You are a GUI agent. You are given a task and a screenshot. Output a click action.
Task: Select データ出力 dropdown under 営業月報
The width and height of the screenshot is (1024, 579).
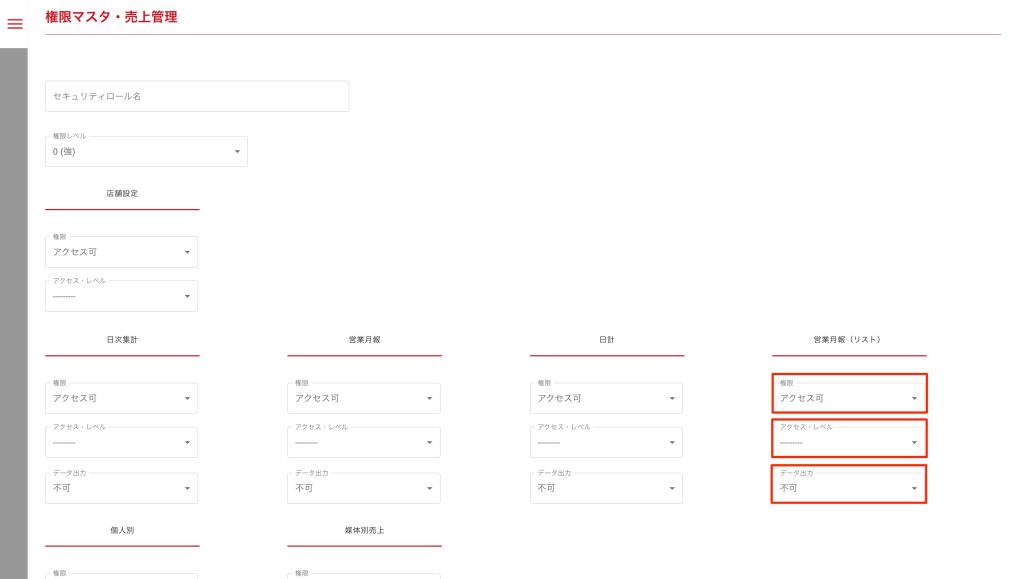click(x=364, y=488)
